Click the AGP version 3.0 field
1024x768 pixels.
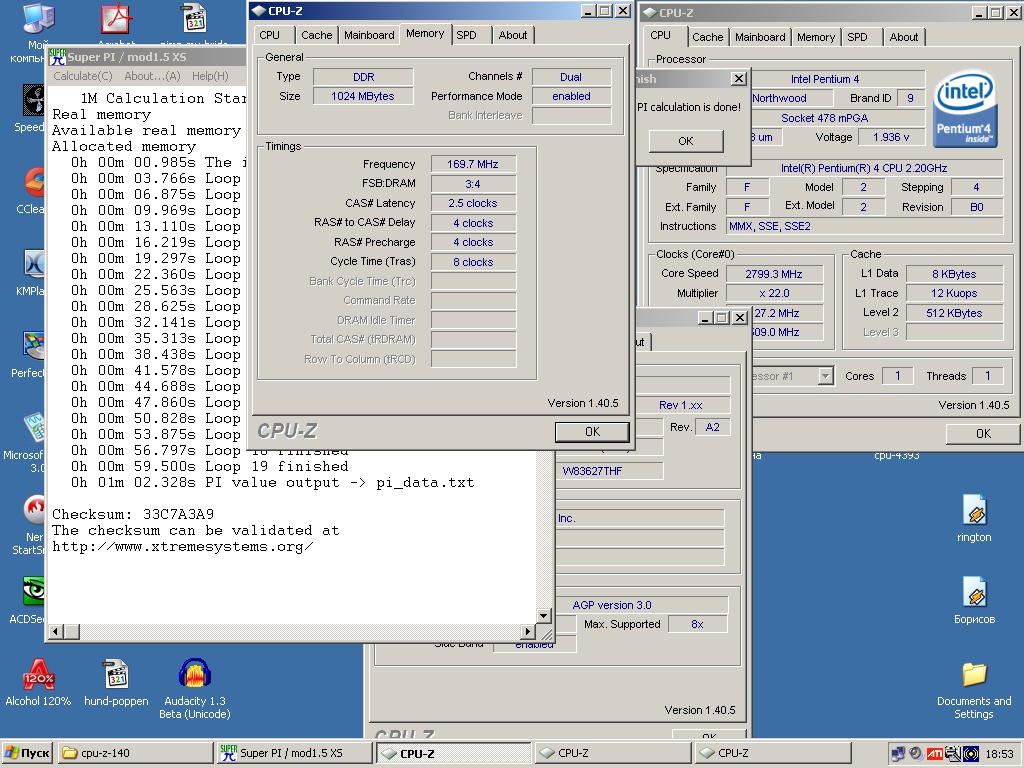642,605
